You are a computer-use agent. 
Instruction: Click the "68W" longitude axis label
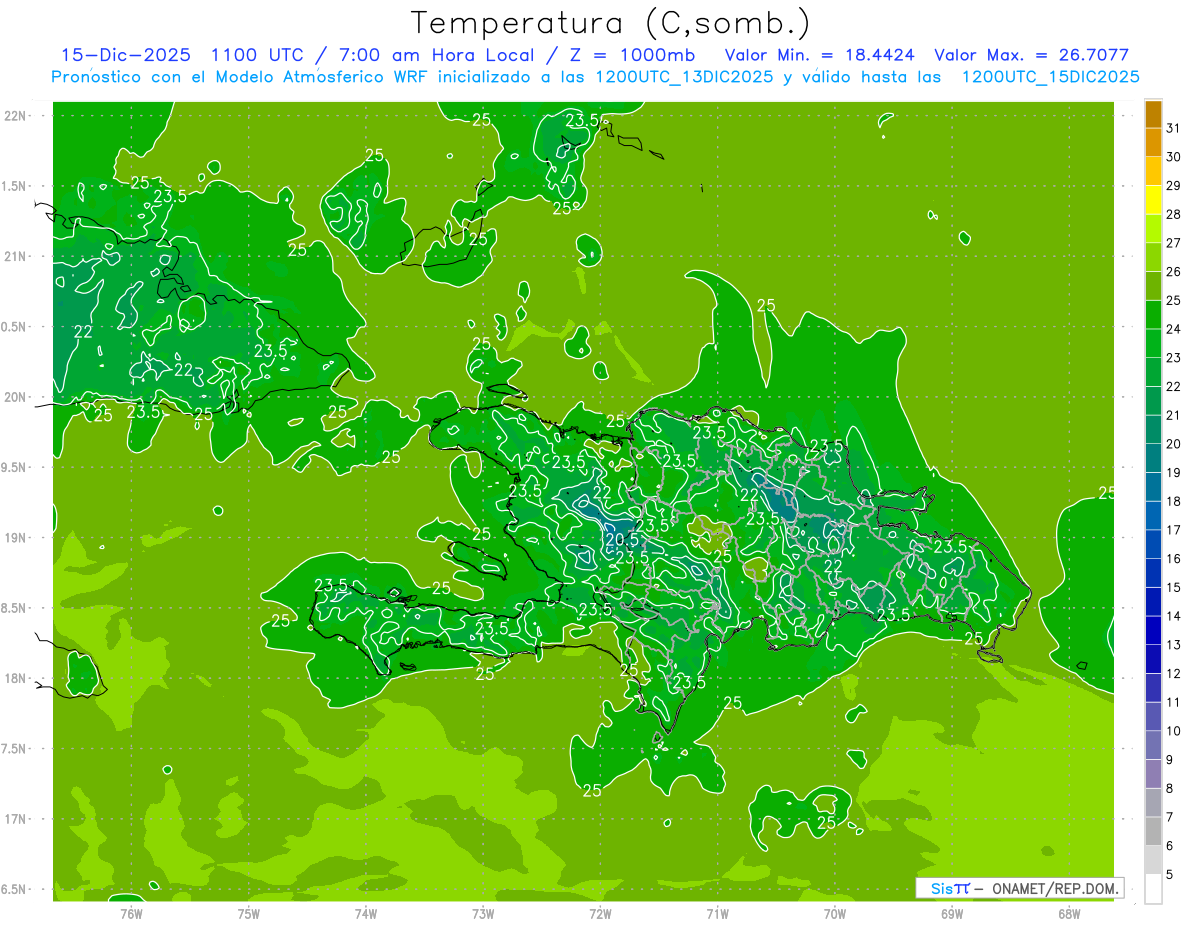1069,913
